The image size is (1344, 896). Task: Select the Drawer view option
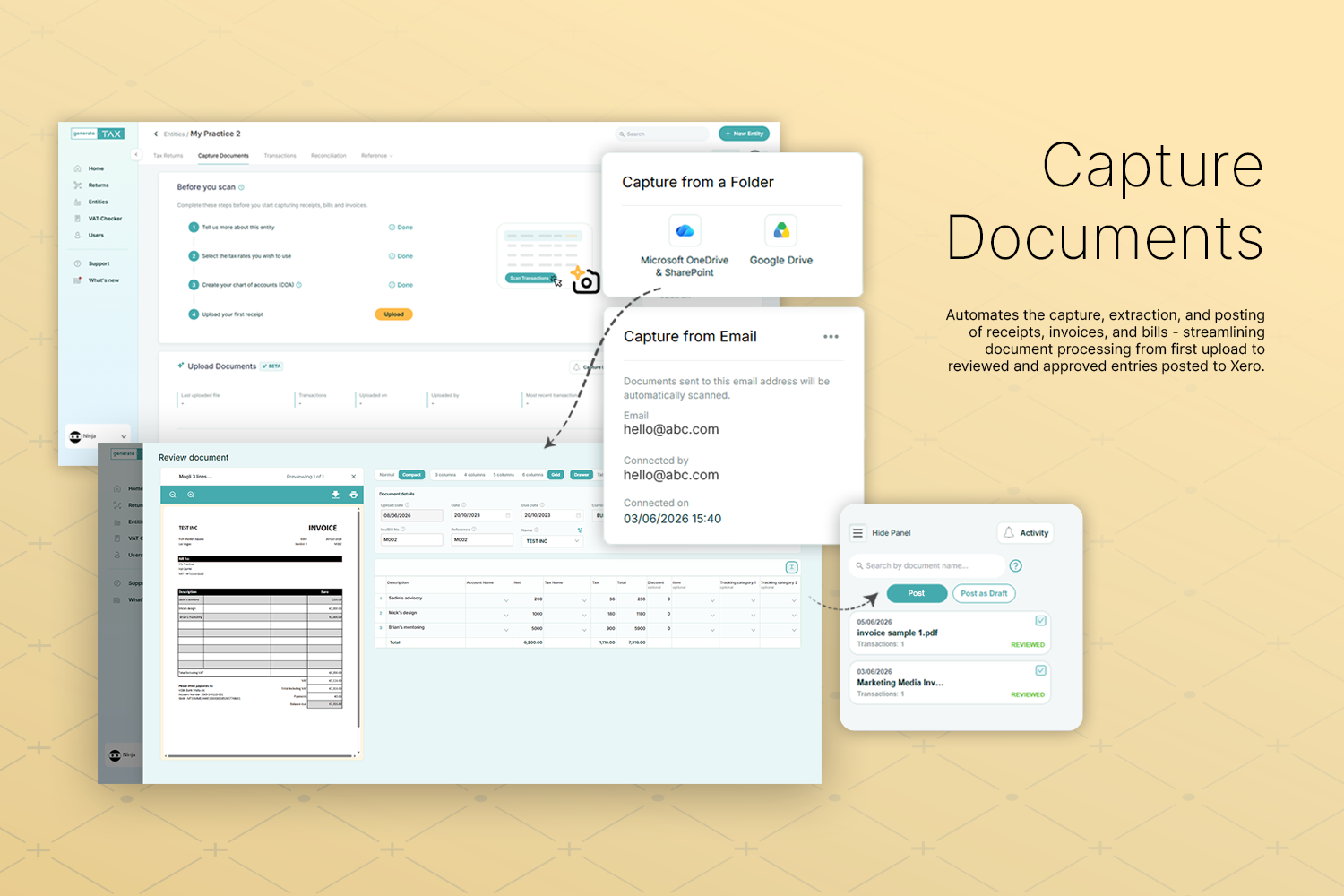point(582,475)
